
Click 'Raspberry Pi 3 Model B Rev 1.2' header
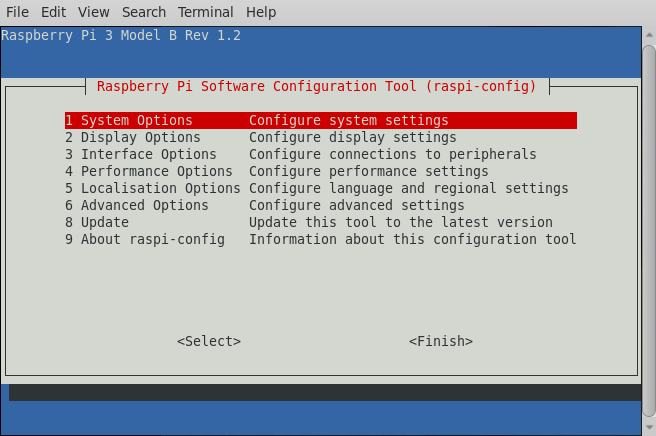pyautogui.click(x=121, y=35)
